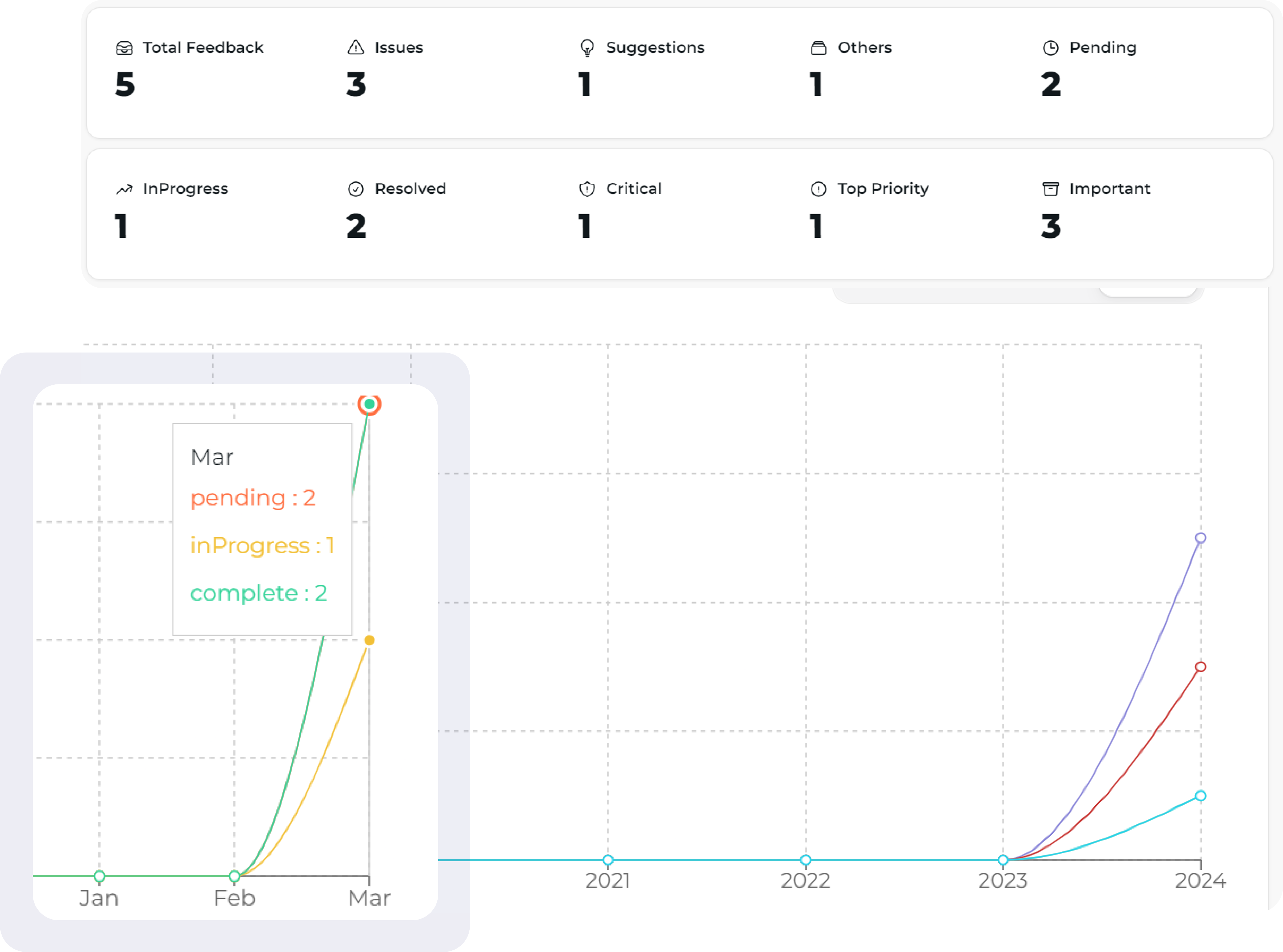Select the Total Feedback count 5
This screenshot has width=1283, height=952.
(125, 85)
